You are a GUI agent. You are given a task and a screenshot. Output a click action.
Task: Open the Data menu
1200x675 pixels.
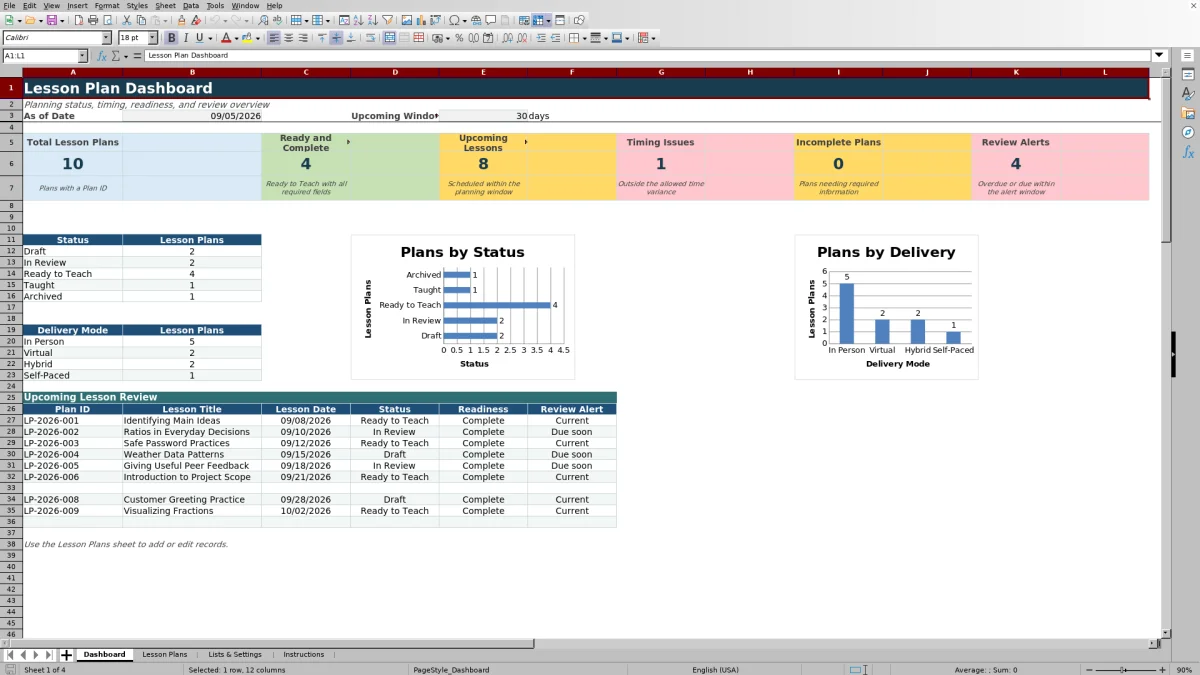191,6
